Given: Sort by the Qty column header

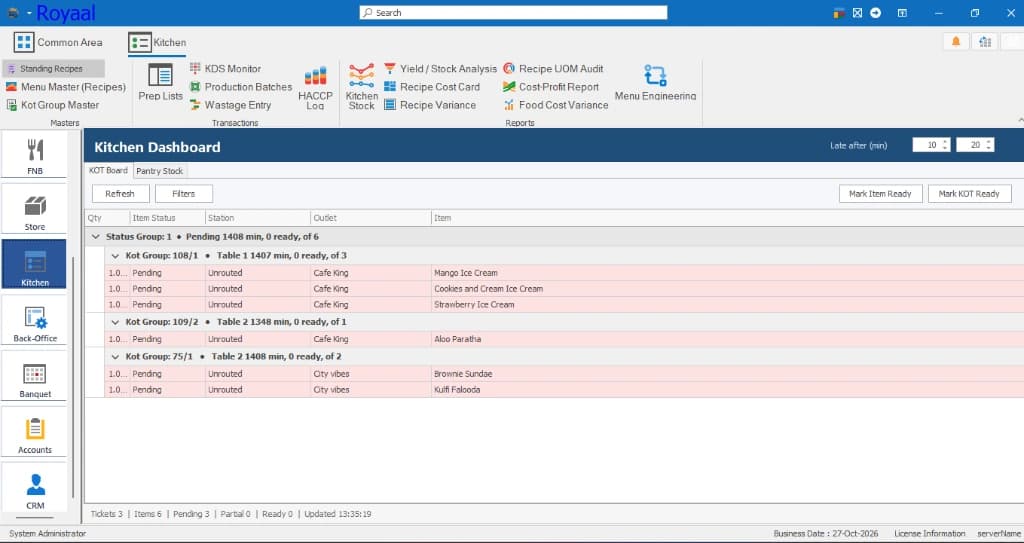Looking at the screenshot, I should pyautogui.click(x=107, y=218).
